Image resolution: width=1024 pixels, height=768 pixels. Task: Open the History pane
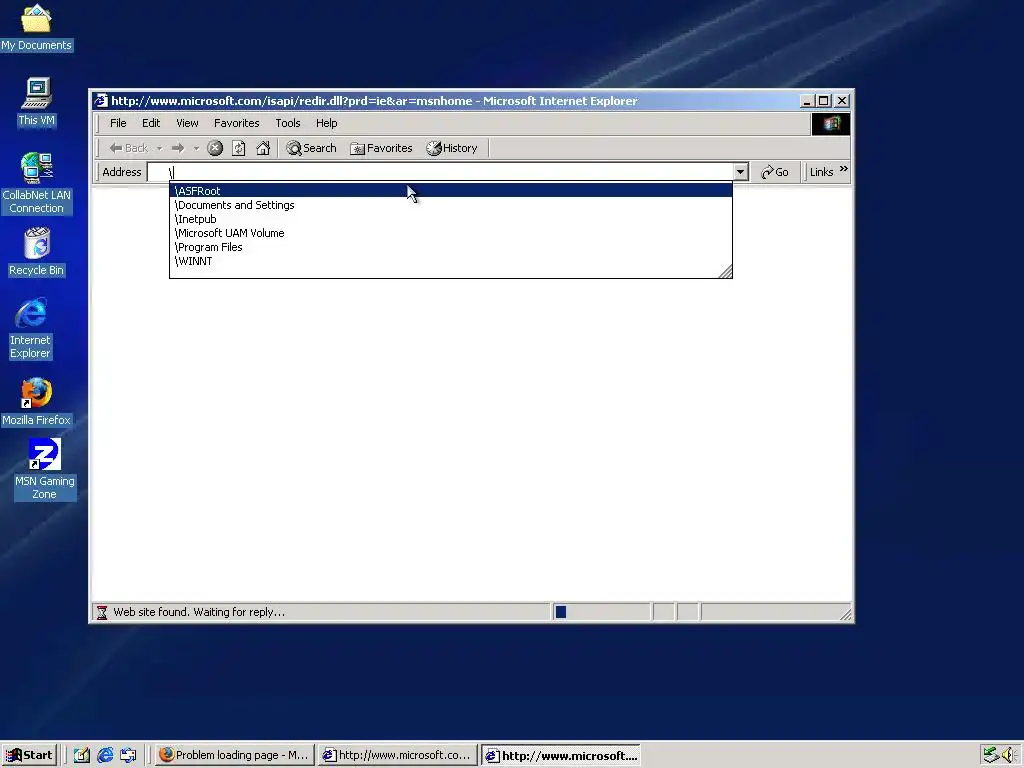point(452,148)
